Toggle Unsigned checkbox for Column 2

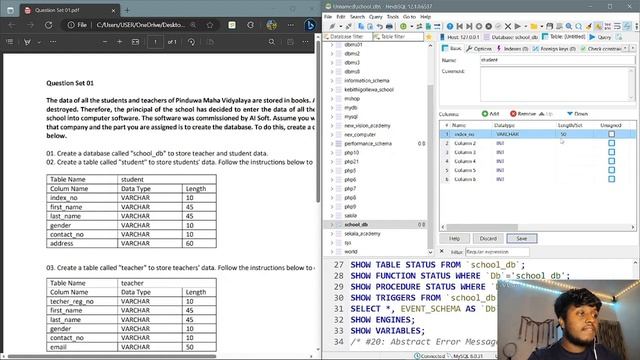pyautogui.click(x=611, y=143)
